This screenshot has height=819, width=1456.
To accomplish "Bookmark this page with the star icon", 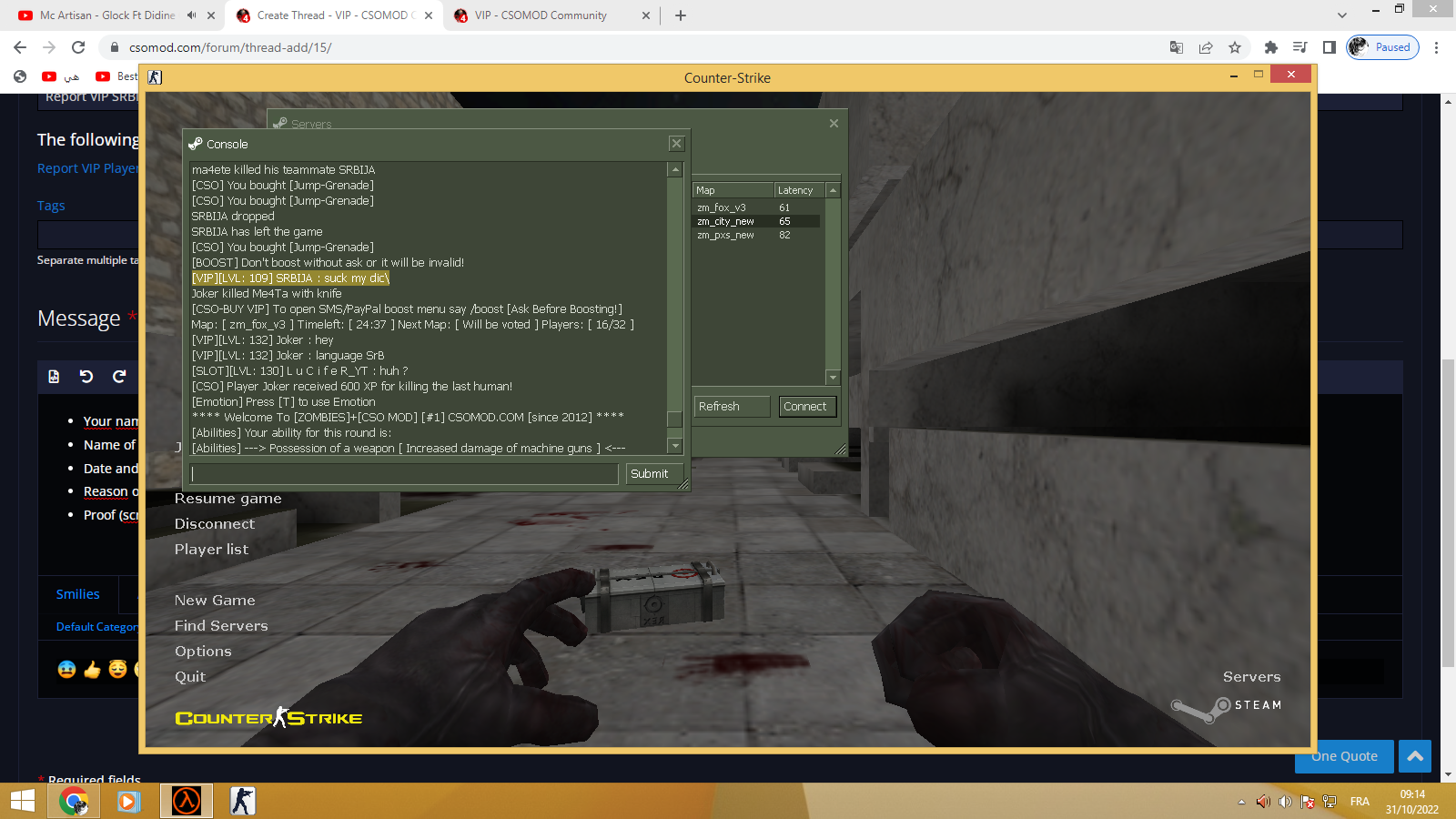I will point(1235,47).
